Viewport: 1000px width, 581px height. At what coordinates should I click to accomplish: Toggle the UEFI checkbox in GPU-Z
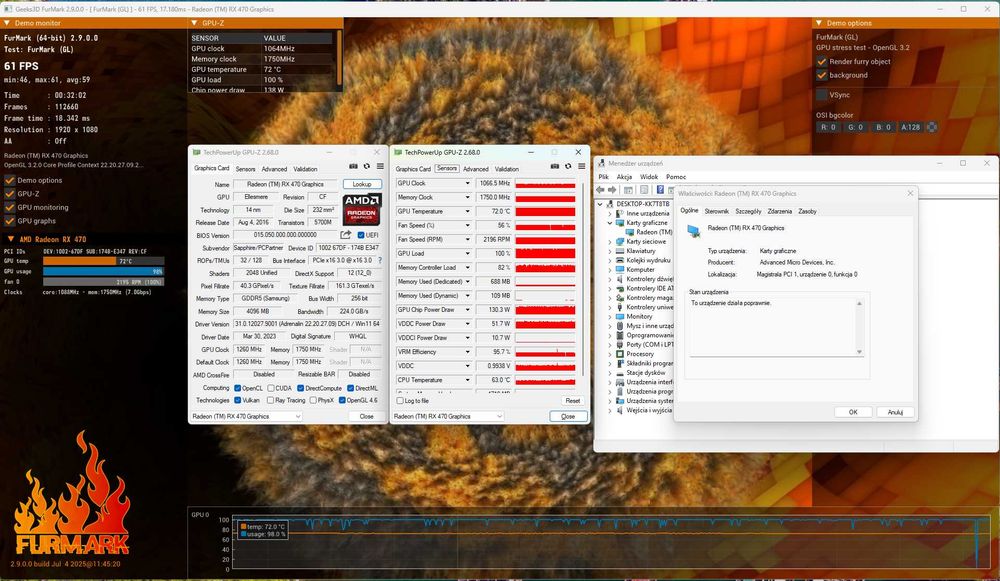point(361,235)
